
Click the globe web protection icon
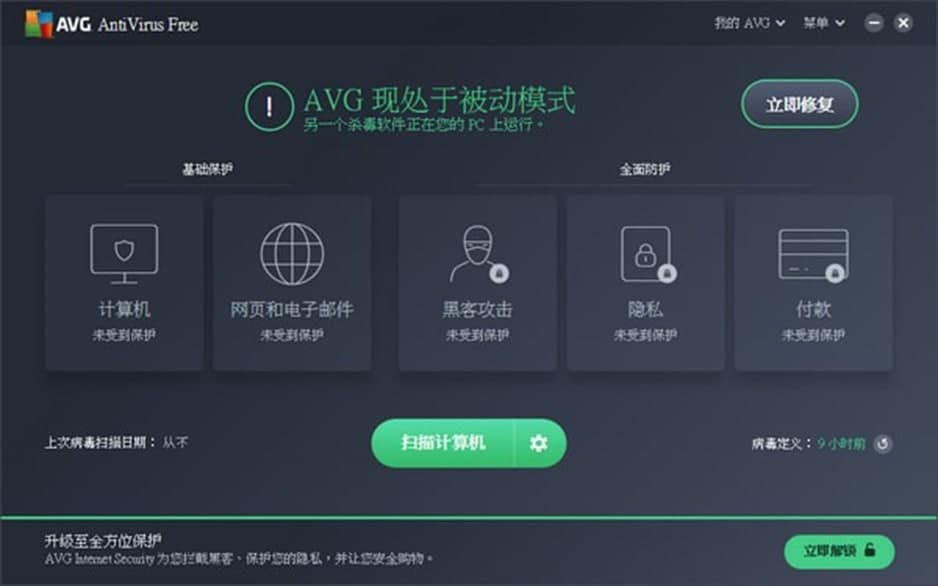pyautogui.click(x=292, y=254)
